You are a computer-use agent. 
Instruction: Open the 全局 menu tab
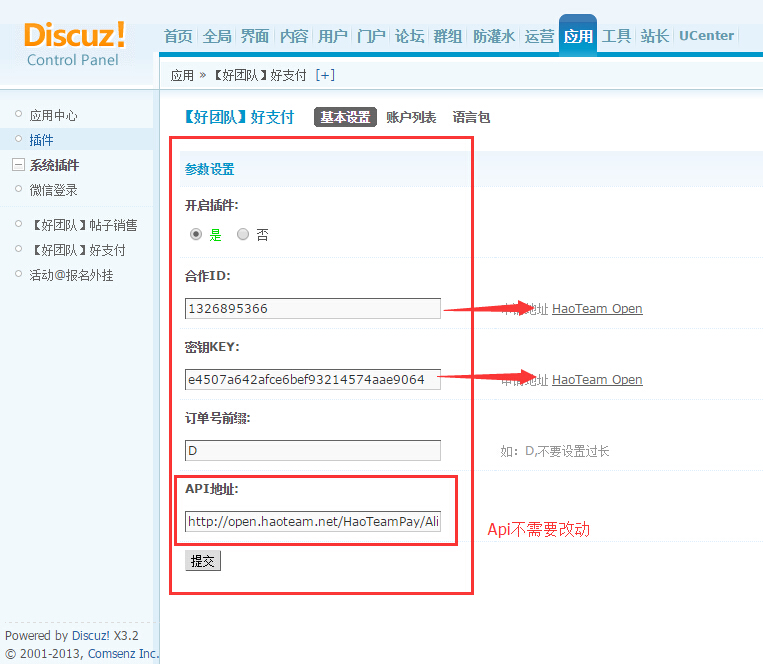click(x=217, y=36)
